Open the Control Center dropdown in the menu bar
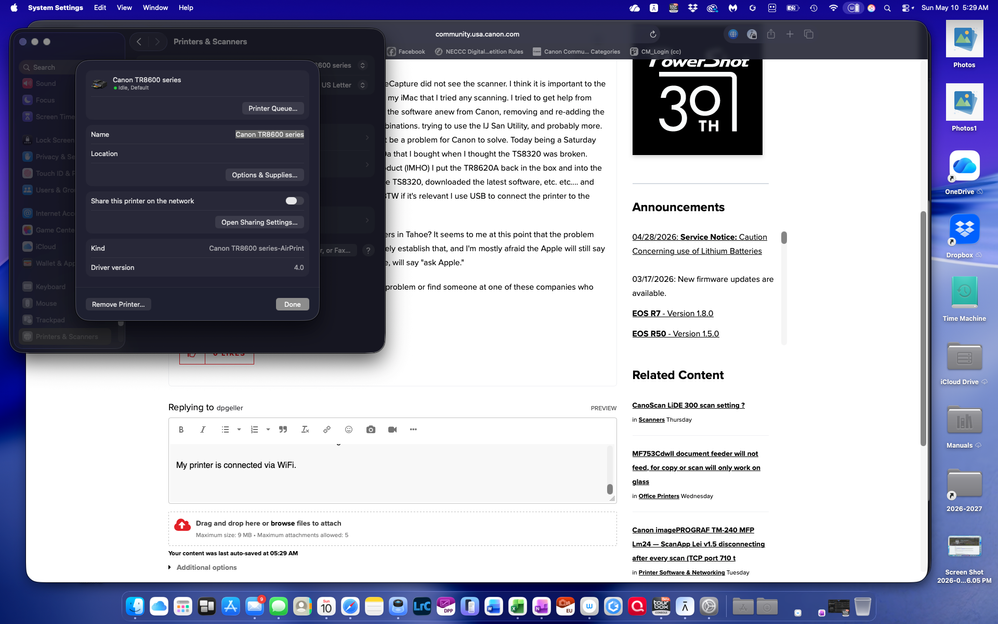This screenshot has height=624, width=998. (906, 8)
